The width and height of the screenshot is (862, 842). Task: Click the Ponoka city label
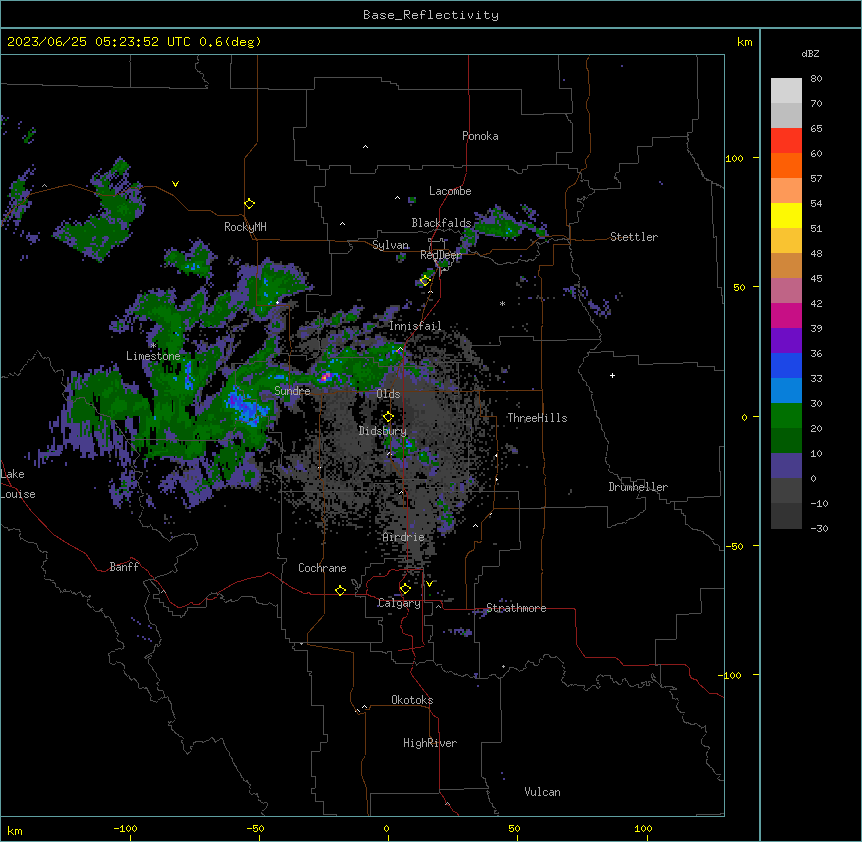[480, 136]
